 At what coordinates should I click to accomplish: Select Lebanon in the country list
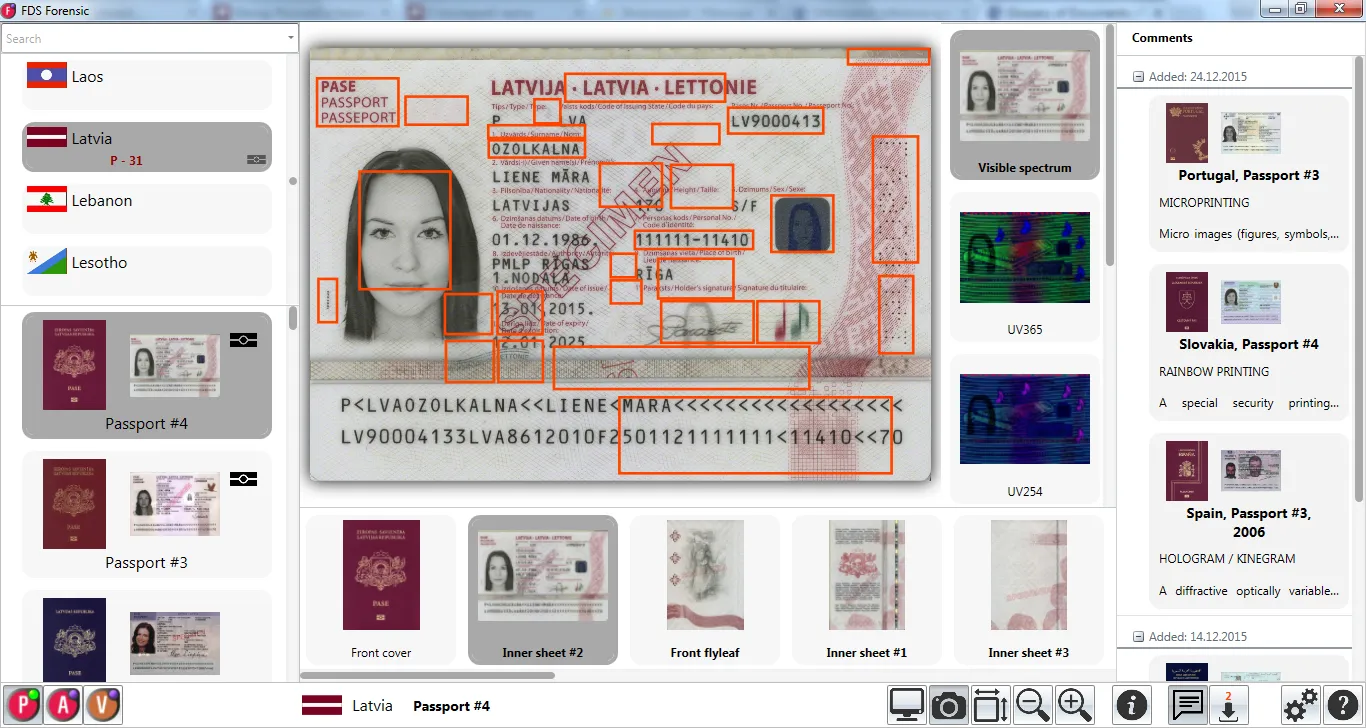click(147, 201)
